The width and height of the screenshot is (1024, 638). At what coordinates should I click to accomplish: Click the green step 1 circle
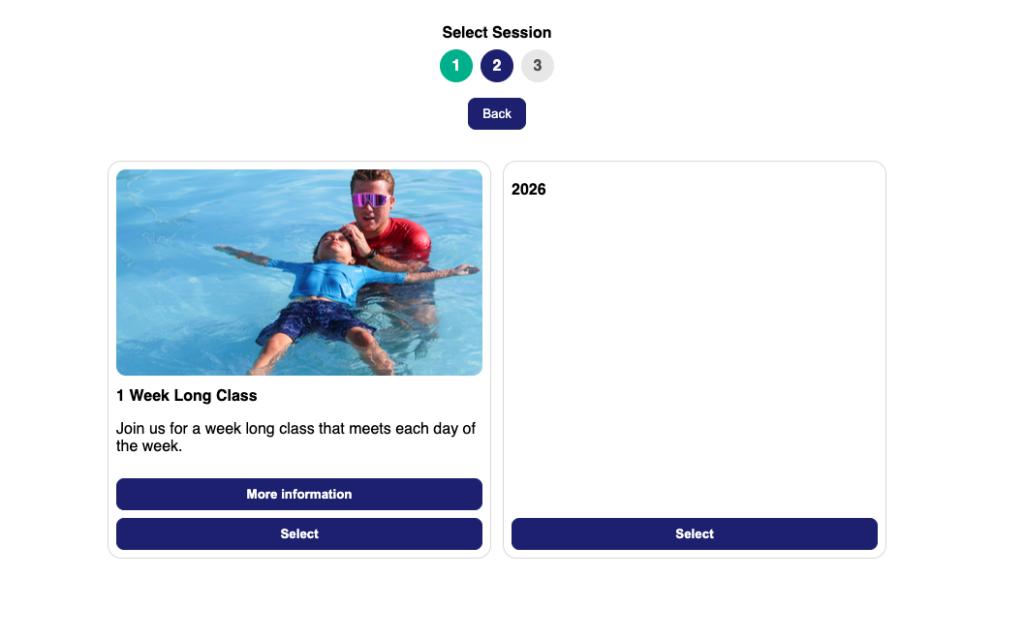point(456,66)
